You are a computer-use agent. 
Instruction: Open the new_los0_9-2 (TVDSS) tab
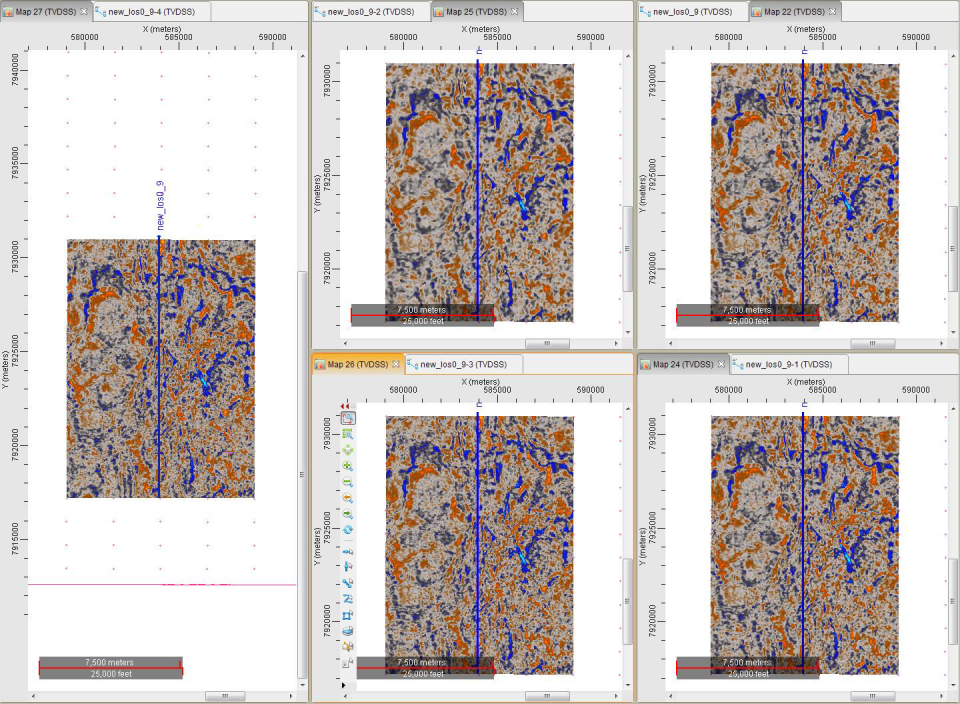(371, 12)
